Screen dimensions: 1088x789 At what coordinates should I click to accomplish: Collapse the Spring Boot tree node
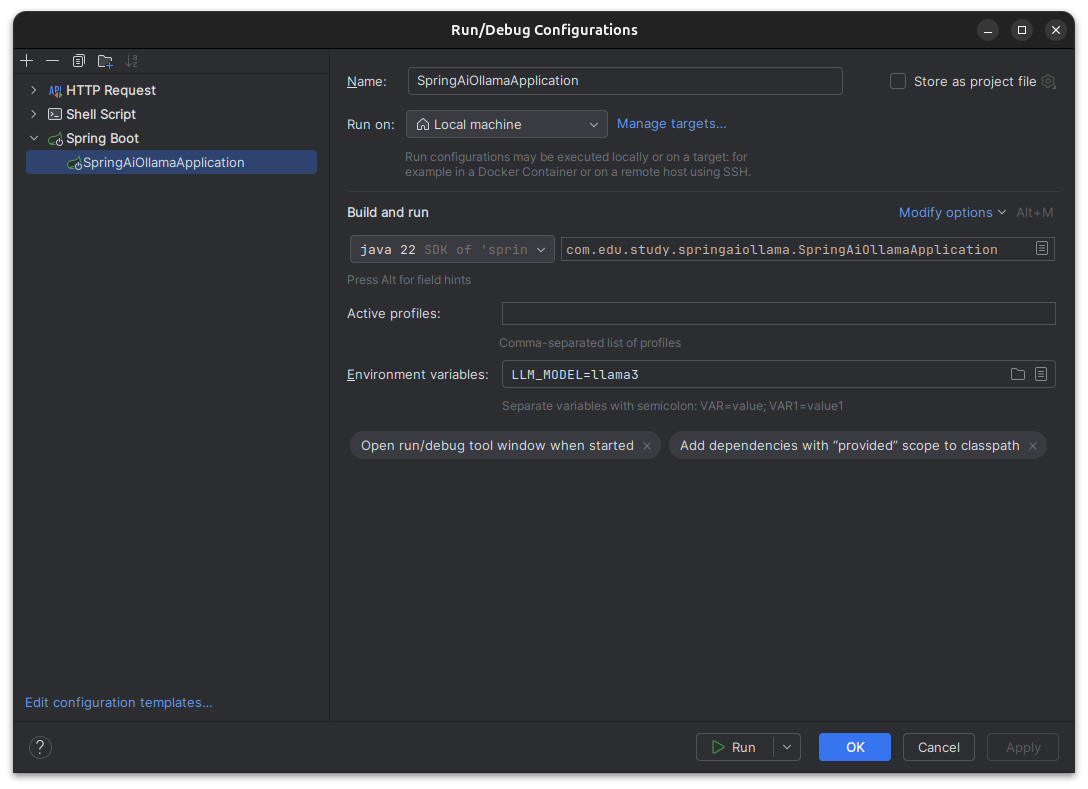33,138
